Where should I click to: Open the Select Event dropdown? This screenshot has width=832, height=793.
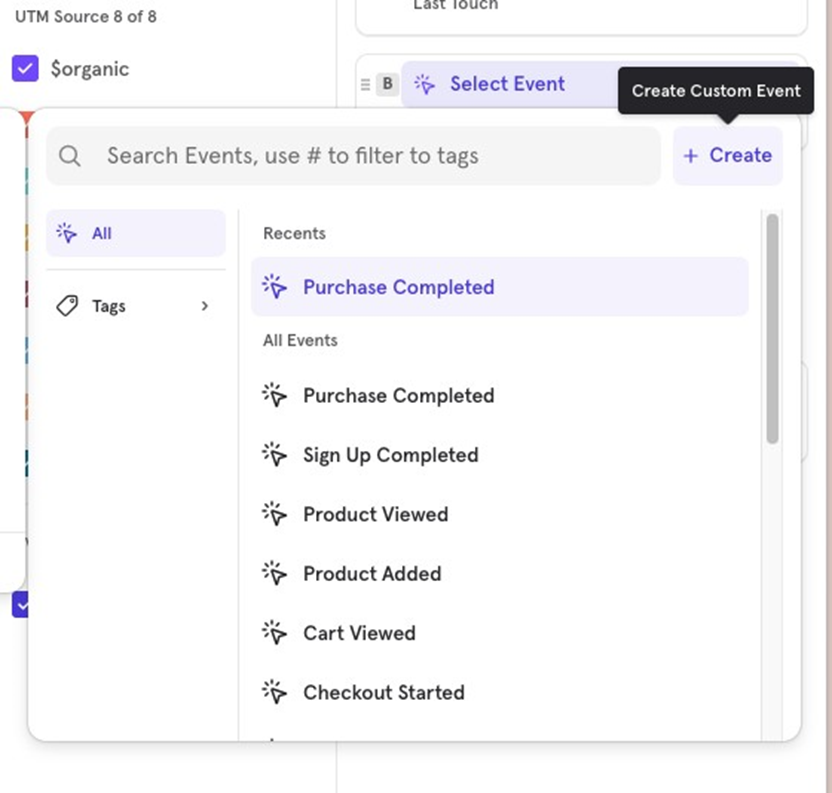[x=507, y=85]
